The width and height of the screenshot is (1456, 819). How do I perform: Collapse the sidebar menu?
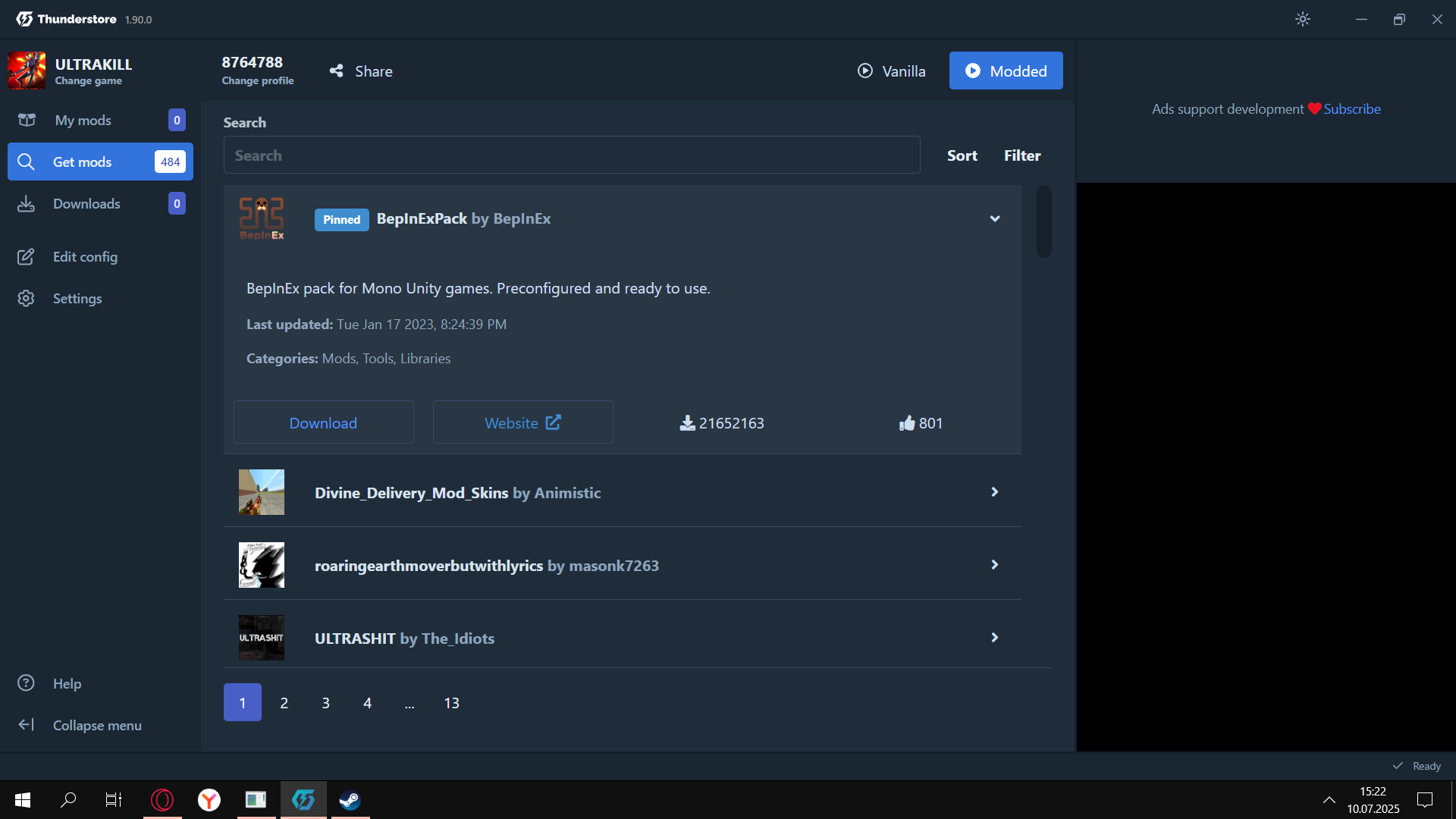(x=100, y=725)
